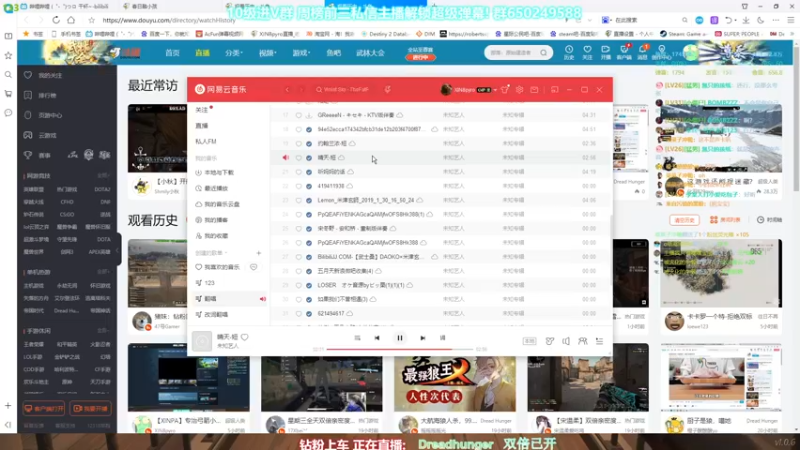Like the 621494617 row heart
800x450 pixels.
pyautogui.click(x=298, y=313)
